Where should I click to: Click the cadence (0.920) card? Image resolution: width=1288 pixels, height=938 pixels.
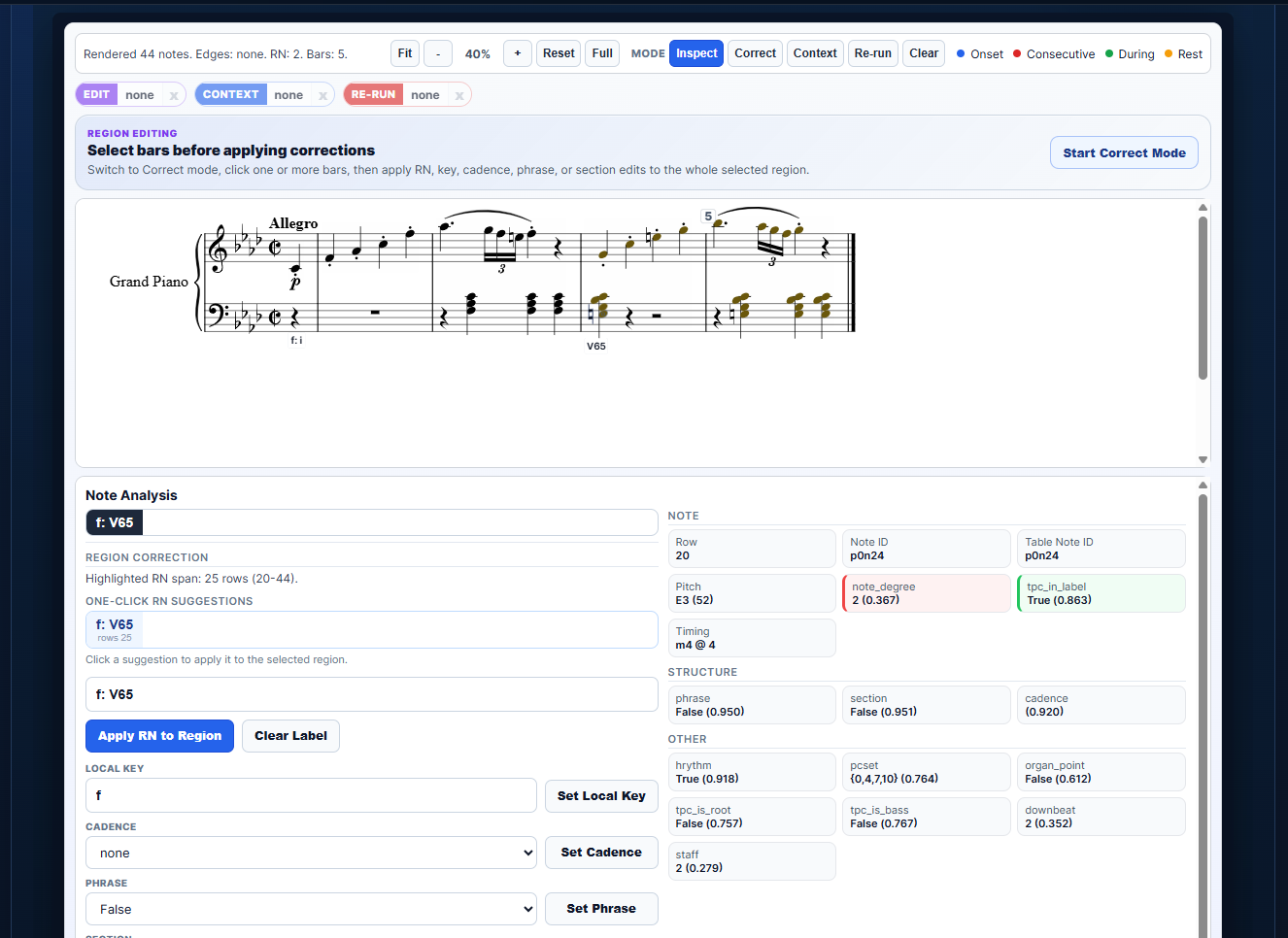point(1102,705)
